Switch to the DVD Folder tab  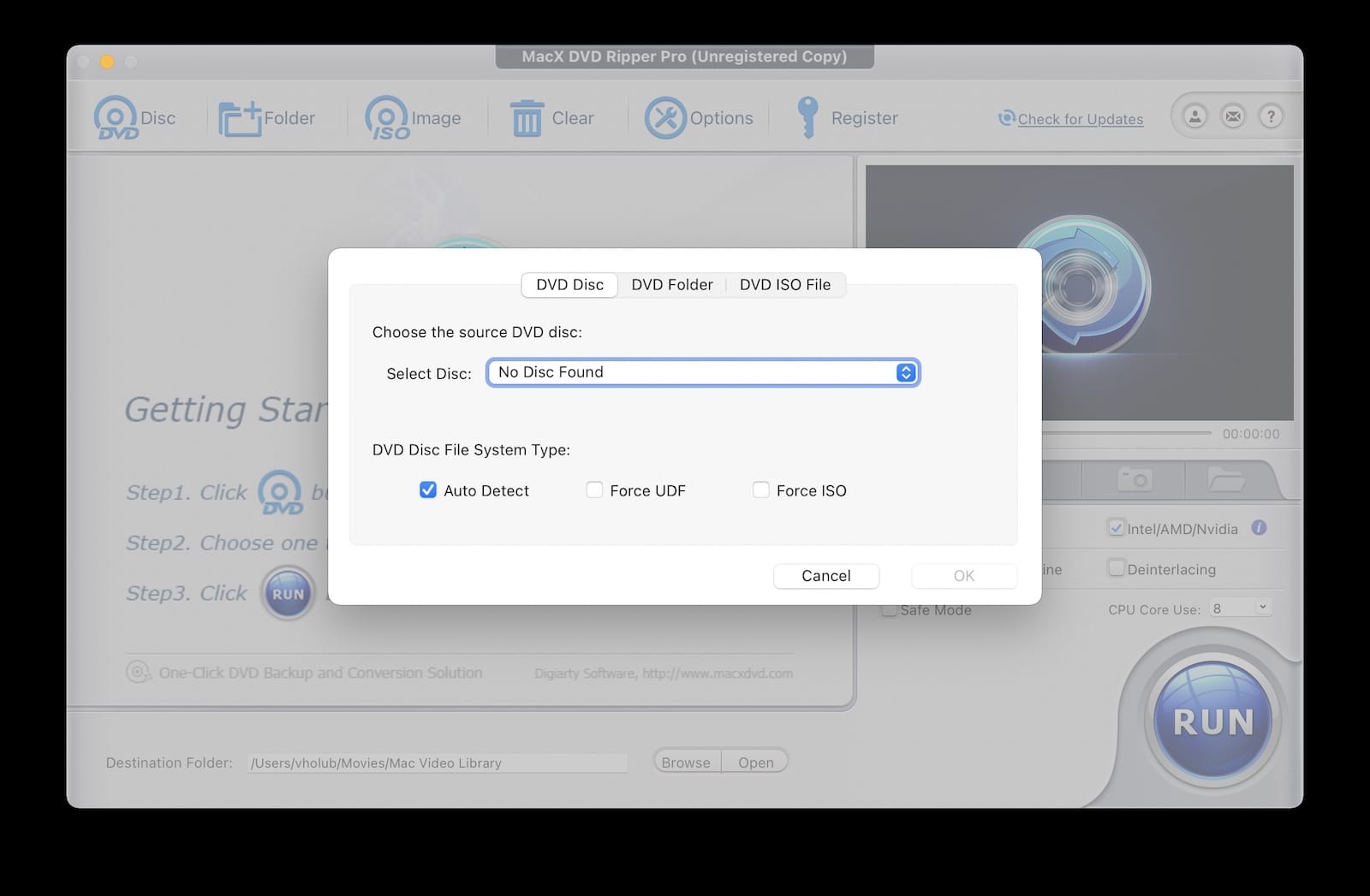[672, 285]
